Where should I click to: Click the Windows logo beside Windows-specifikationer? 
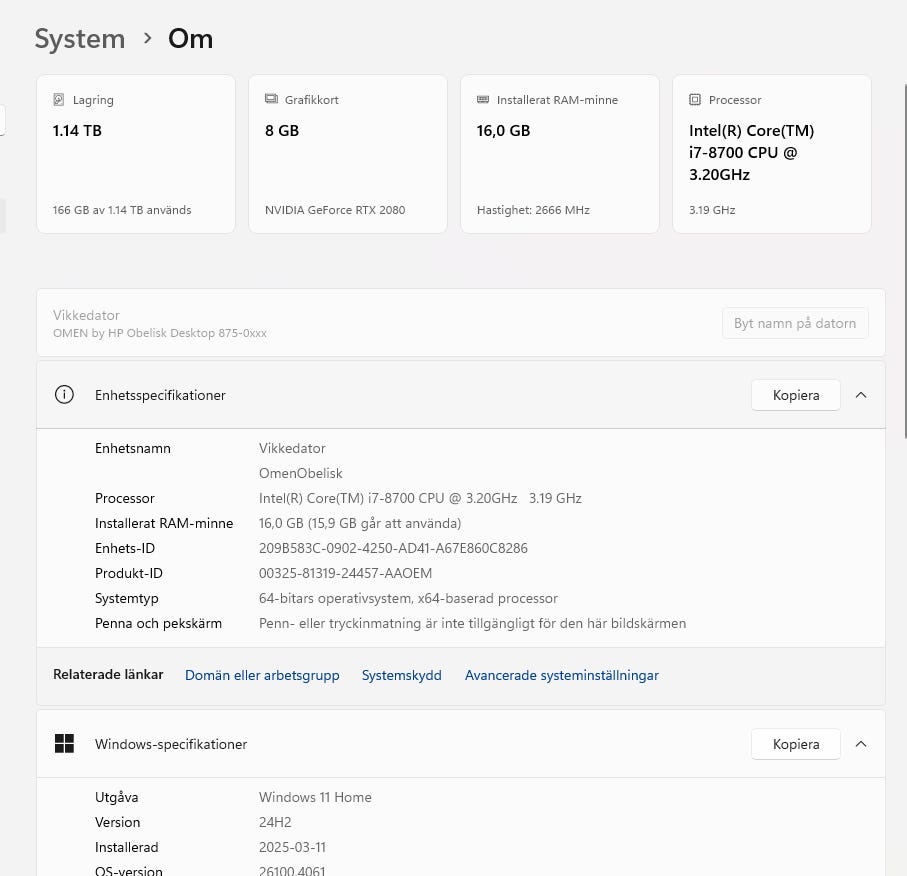click(64, 744)
